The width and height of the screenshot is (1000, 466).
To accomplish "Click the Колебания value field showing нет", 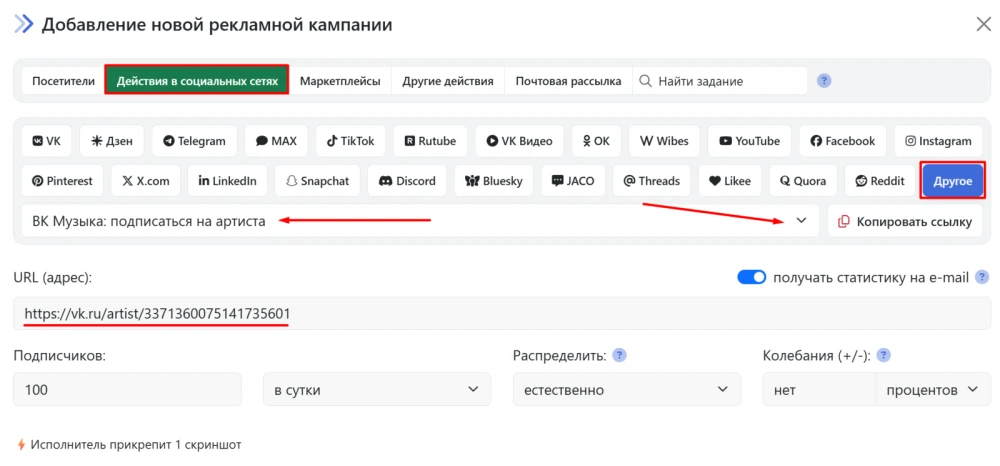I will pyautogui.click(x=820, y=390).
